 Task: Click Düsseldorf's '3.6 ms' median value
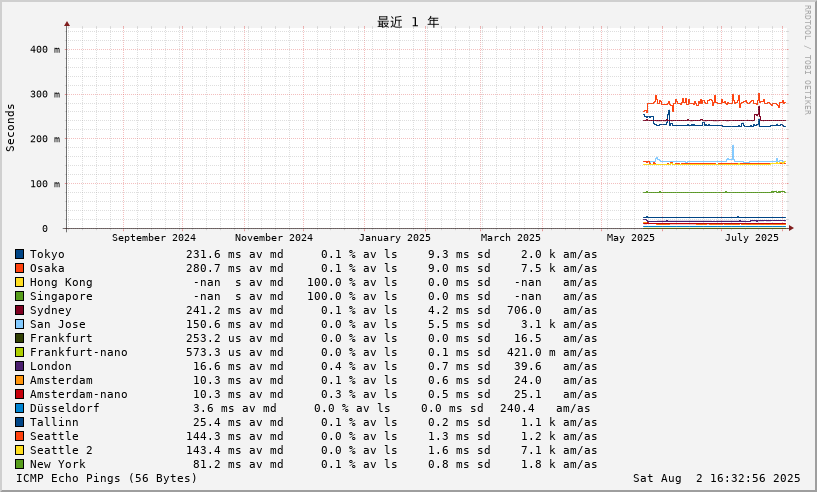click(214, 408)
